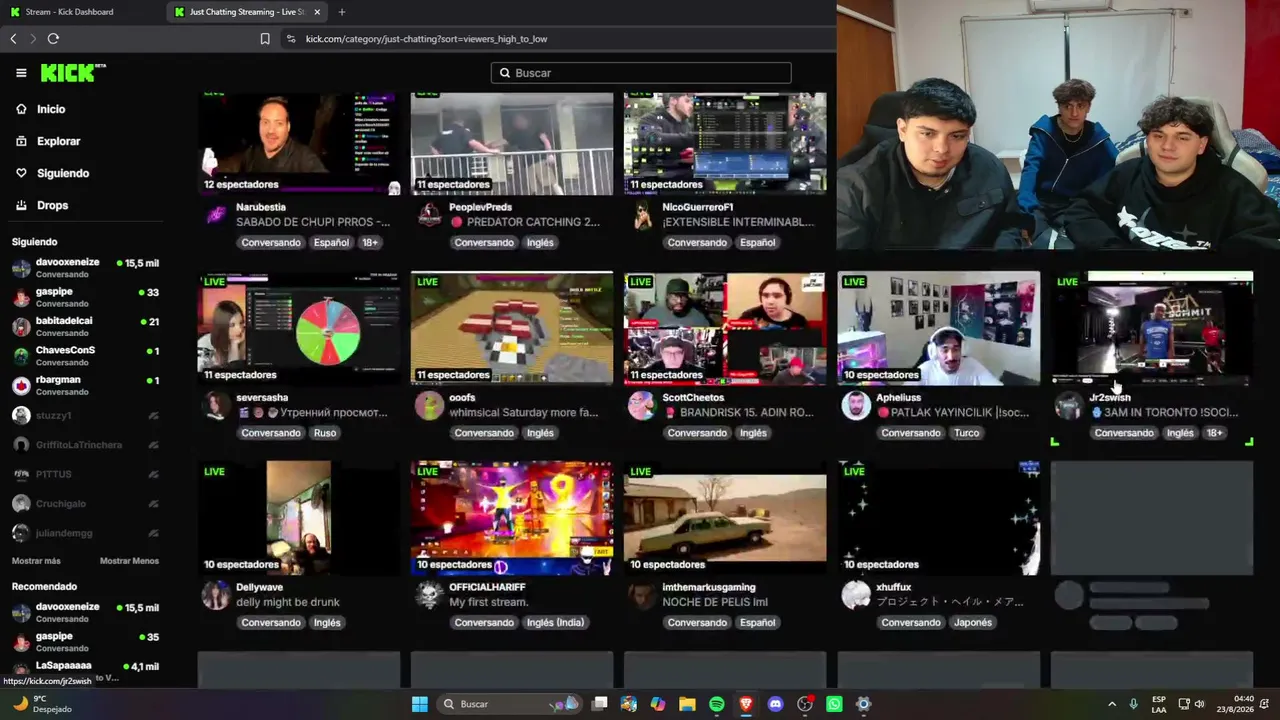1280x720 pixels.
Task: Open ScottCheetos channel avatar
Action: [642, 405]
